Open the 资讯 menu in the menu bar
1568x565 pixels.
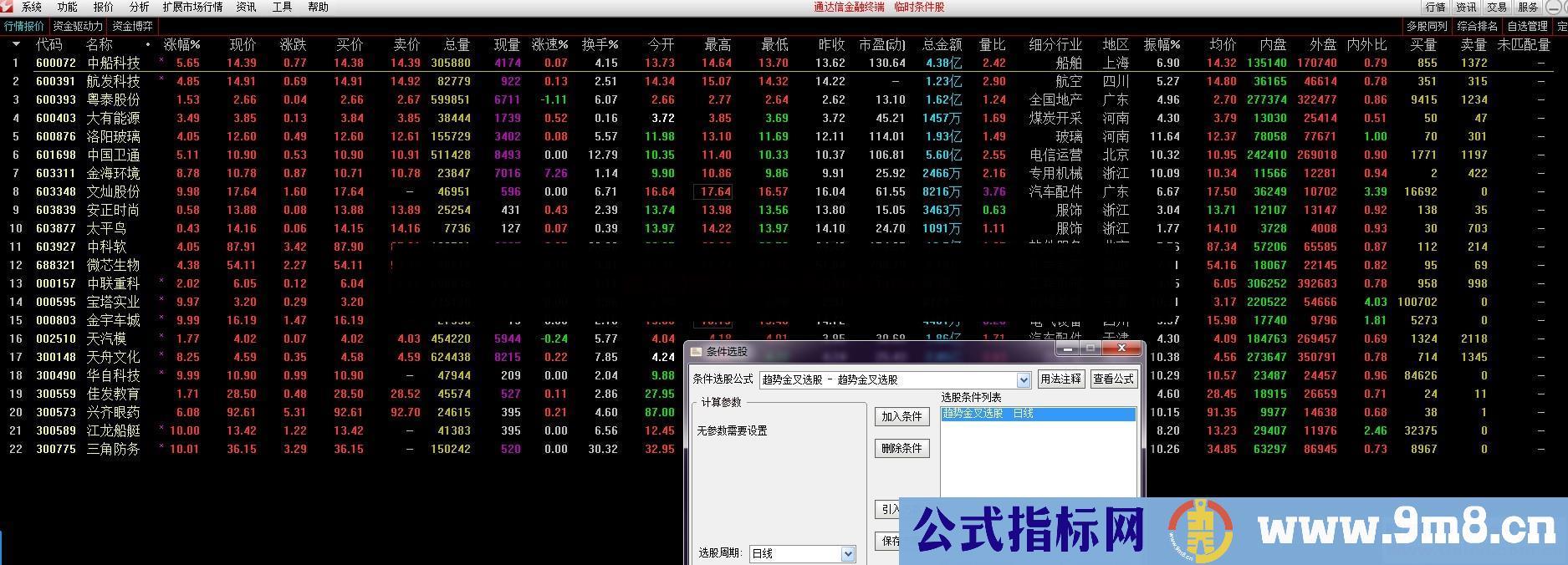tap(246, 7)
